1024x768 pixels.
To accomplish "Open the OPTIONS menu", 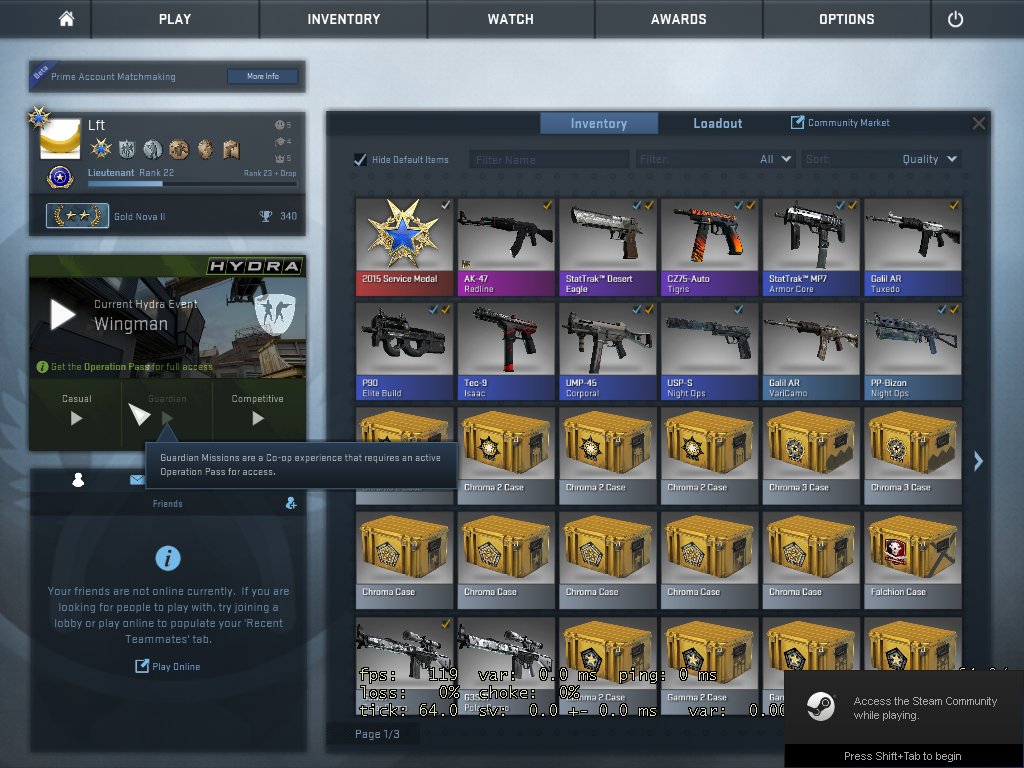I will [846, 19].
